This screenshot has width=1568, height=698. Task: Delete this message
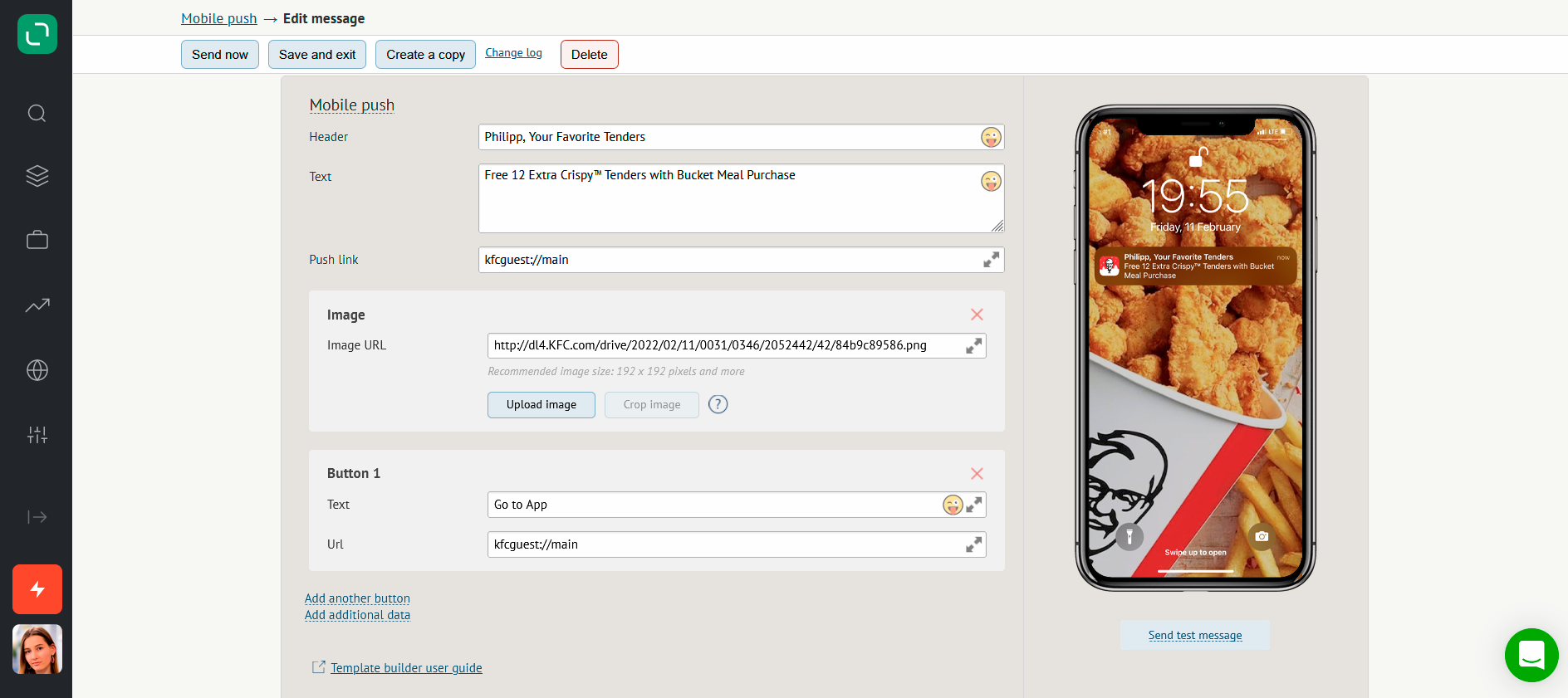point(590,55)
